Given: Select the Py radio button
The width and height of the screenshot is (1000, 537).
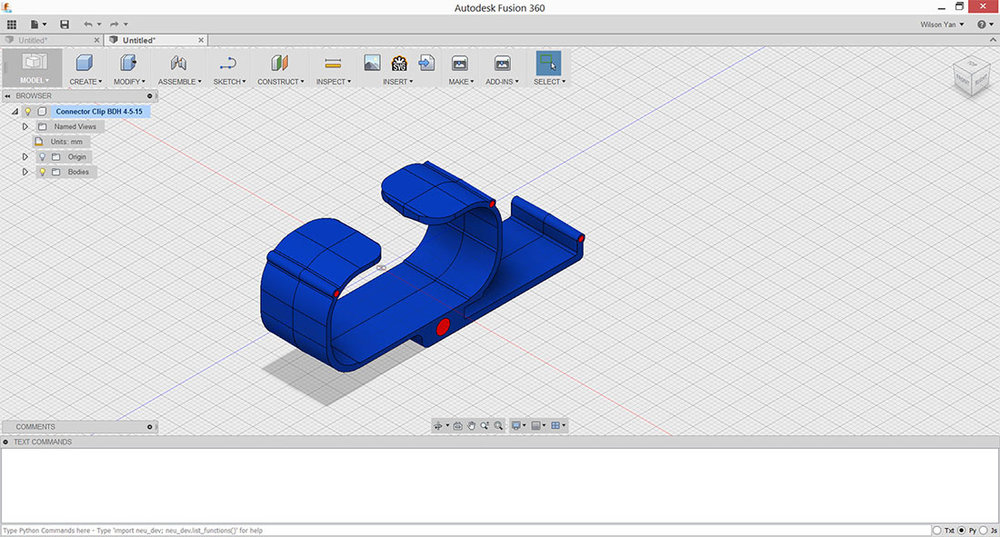Looking at the screenshot, I should [964, 530].
